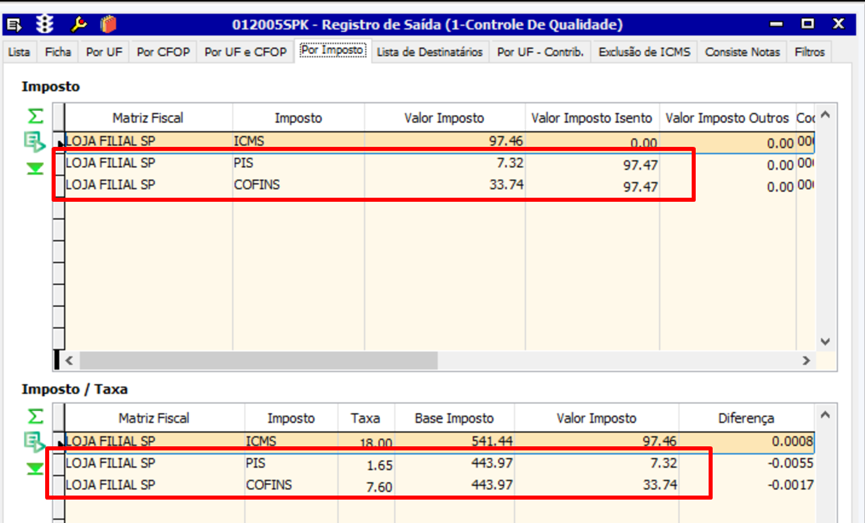Click the 33.74 value in upper COFINS row
This screenshot has width=865, height=523.
tap(506, 184)
